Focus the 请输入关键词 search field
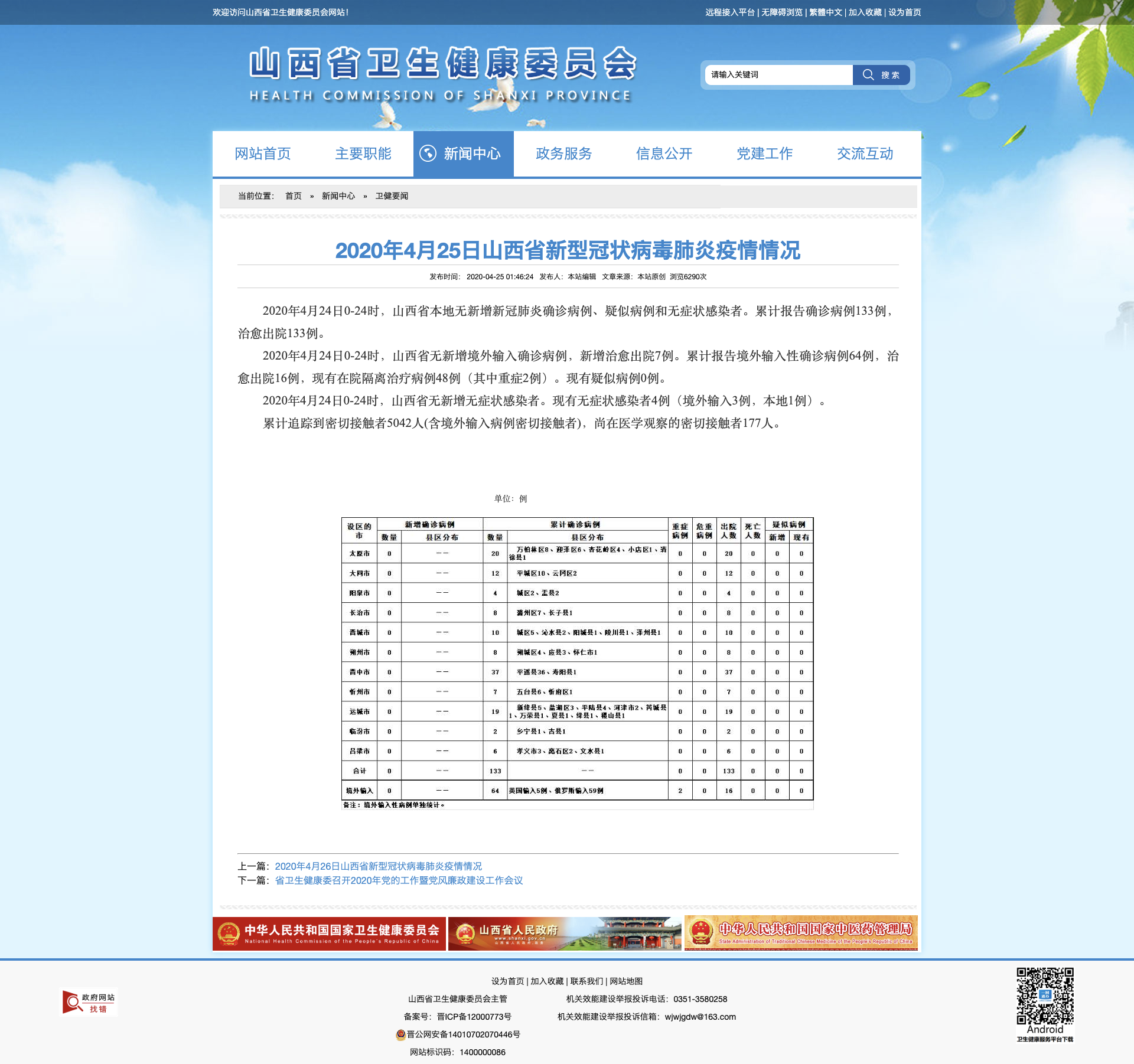Viewport: 1134px width, 1064px height. (x=779, y=74)
